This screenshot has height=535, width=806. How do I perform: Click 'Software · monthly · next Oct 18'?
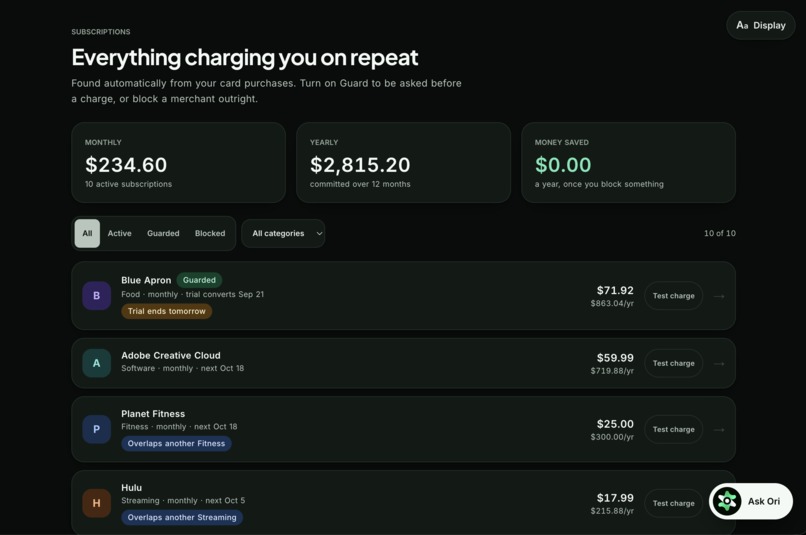point(182,368)
